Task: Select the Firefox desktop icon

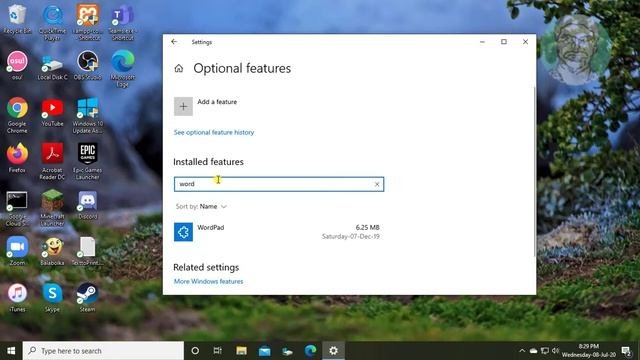Action: pos(17,158)
